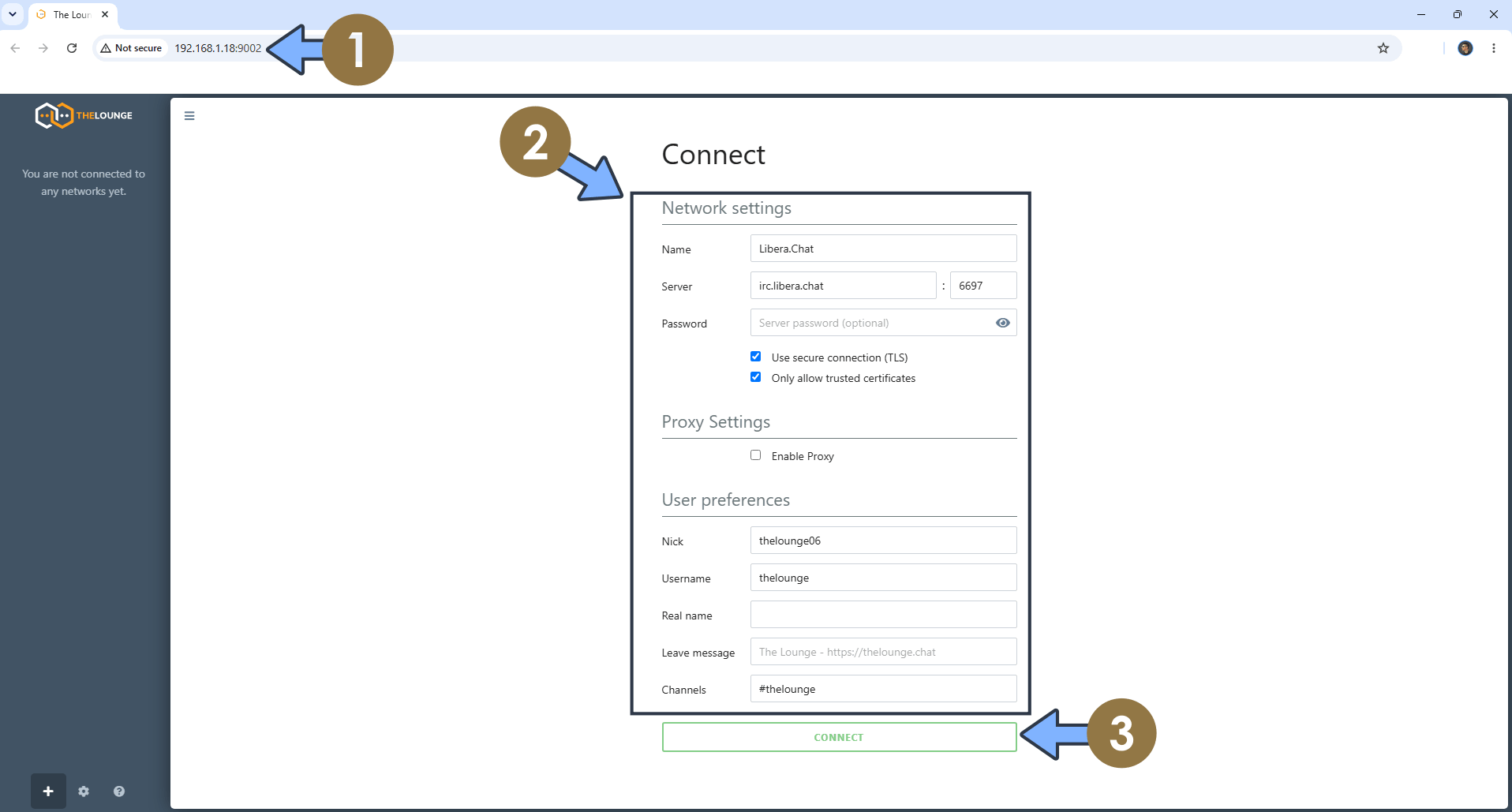Click the browser forward arrow
1512x812 pixels.
[43, 48]
